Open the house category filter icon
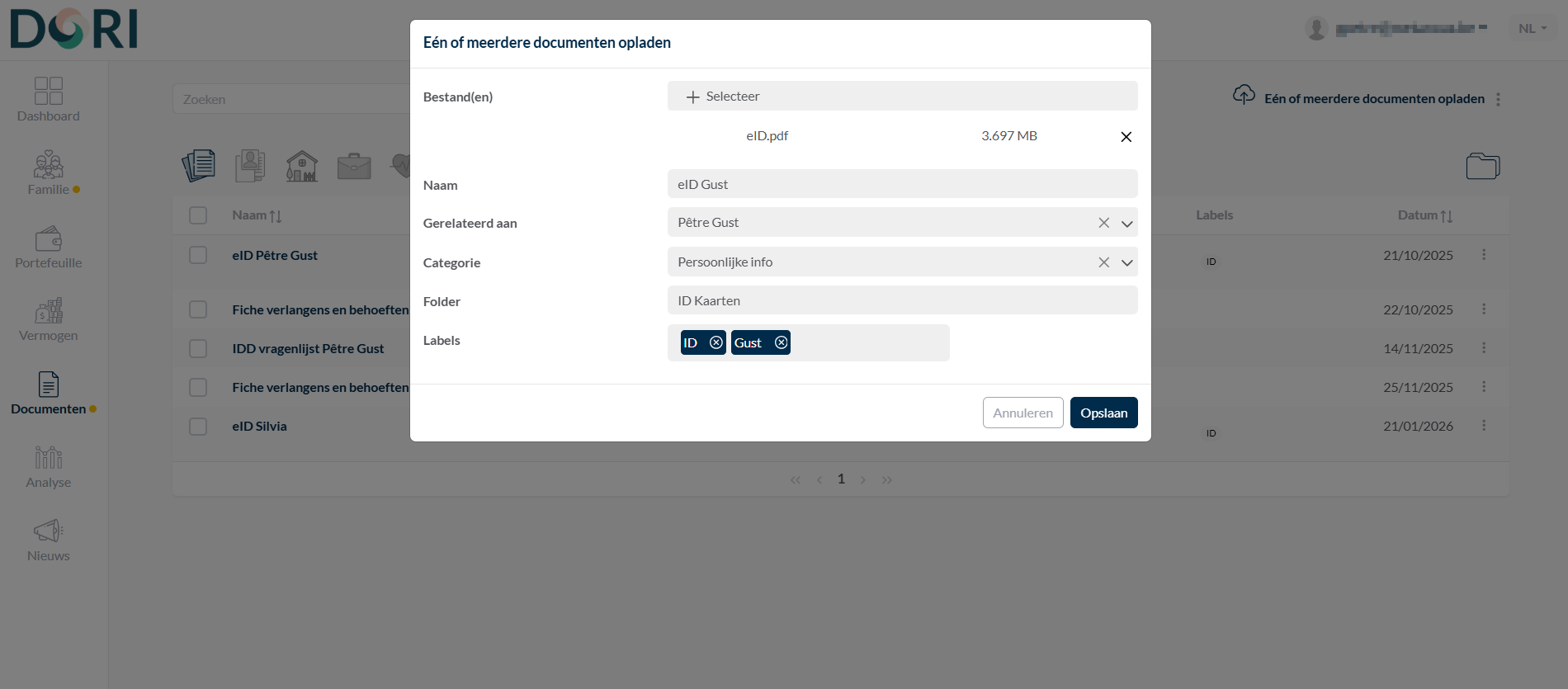 click(302, 166)
